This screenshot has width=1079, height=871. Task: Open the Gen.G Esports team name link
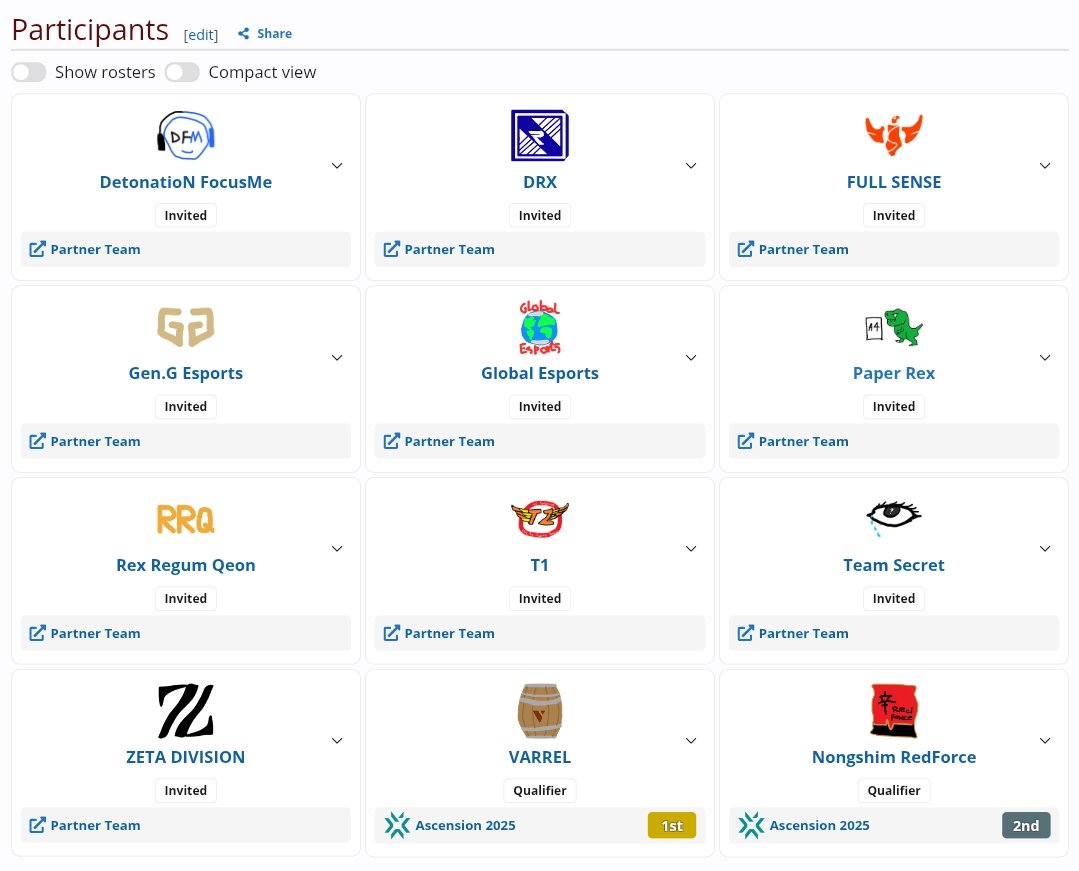186,374
